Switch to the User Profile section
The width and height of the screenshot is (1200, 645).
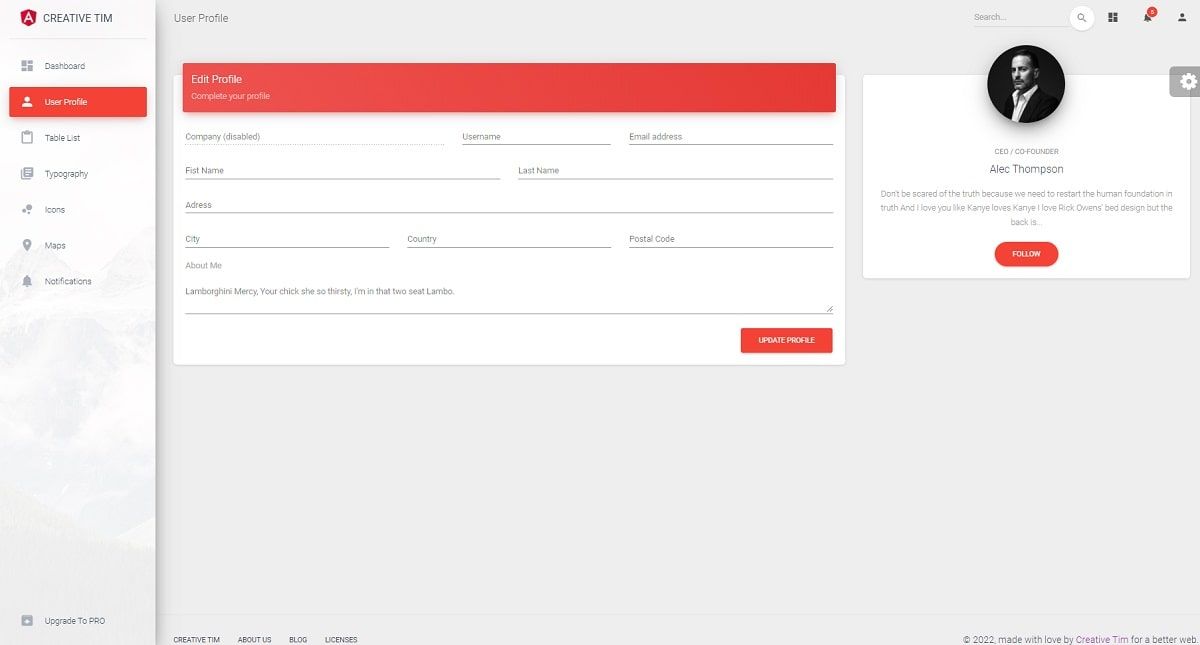coord(68,101)
